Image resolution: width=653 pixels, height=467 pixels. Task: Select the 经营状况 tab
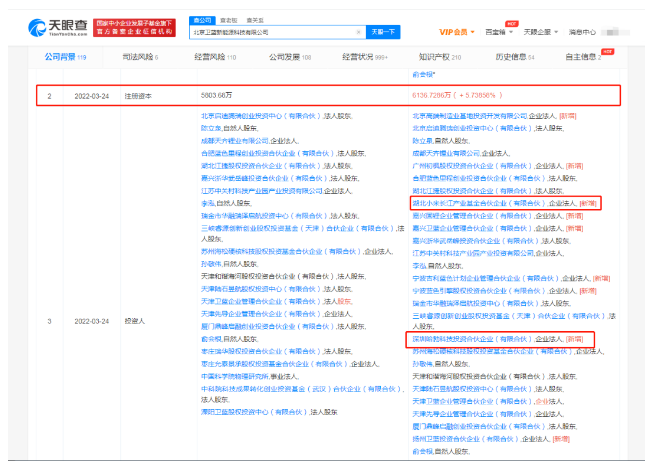pyautogui.click(x=367, y=57)
